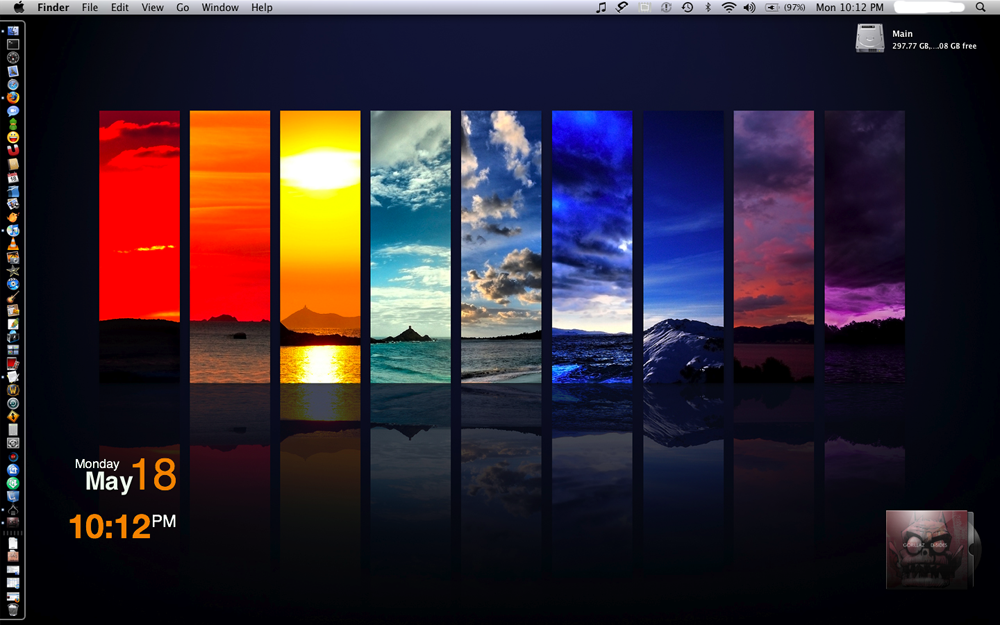Toggle the Wi-Fi AirPort menu
This screenshot has height=625, width=1000.
pyautogui.click(x=729, y=7)
